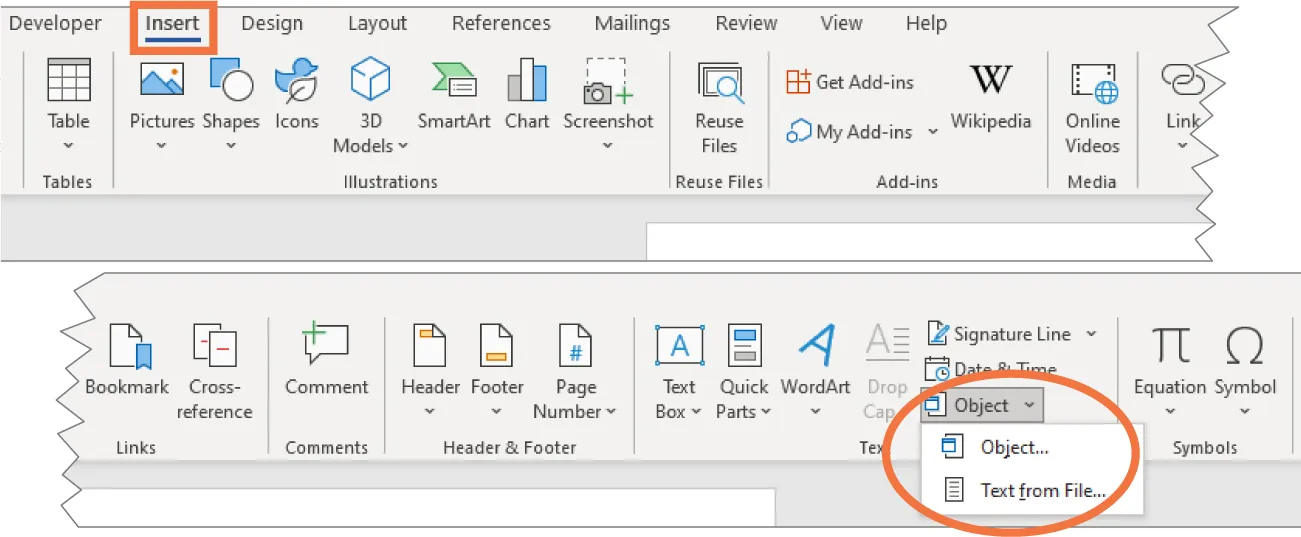Switch to the Design tab
Screen dimensions: 1301x537
(274, 24)
